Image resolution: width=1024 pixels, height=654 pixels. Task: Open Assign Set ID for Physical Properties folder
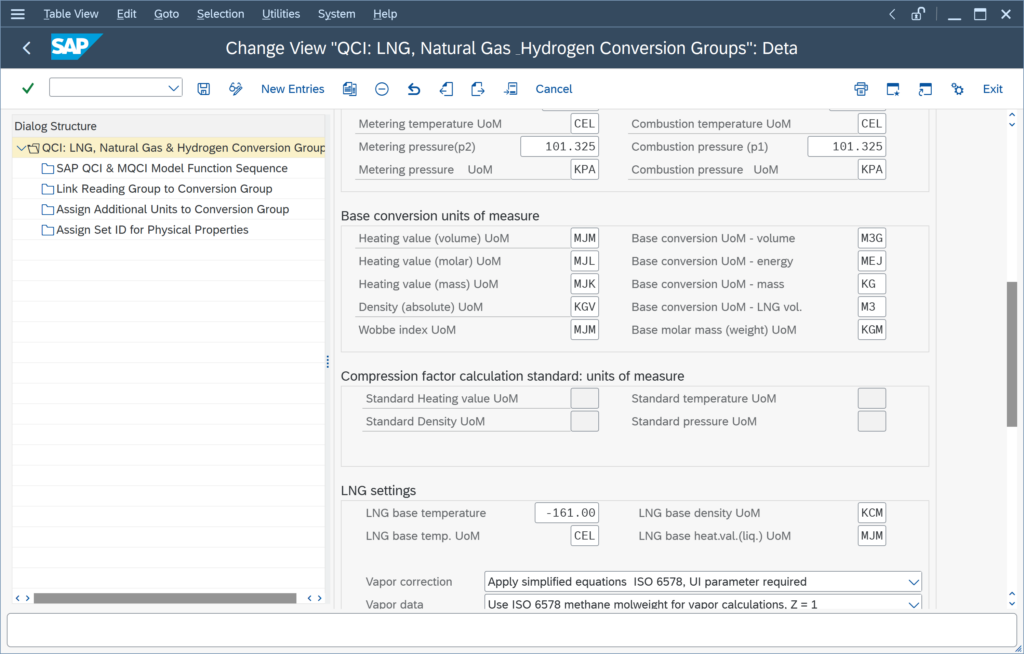[152, 230]
